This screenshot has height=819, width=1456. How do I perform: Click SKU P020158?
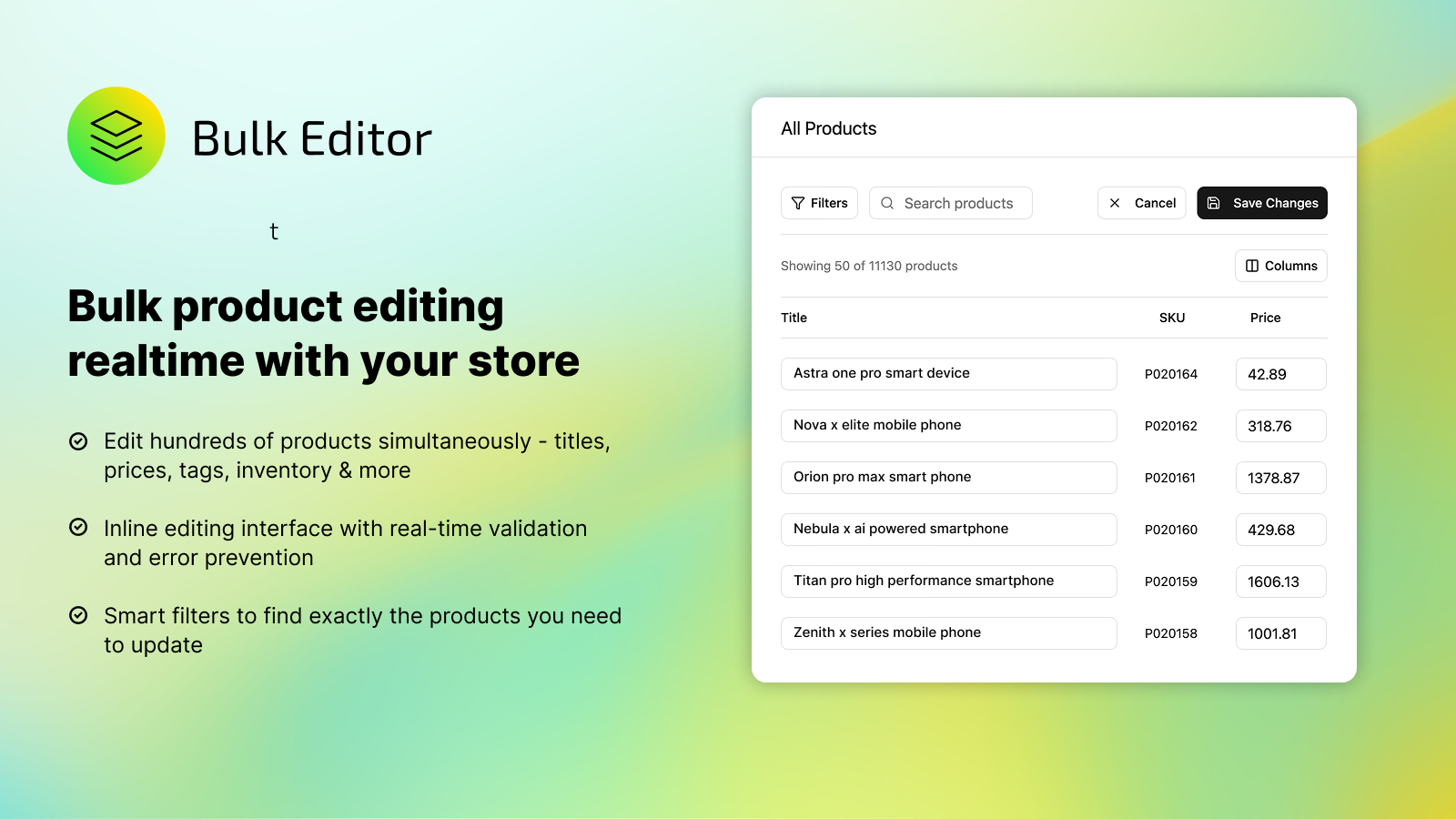click(1171, 633)
